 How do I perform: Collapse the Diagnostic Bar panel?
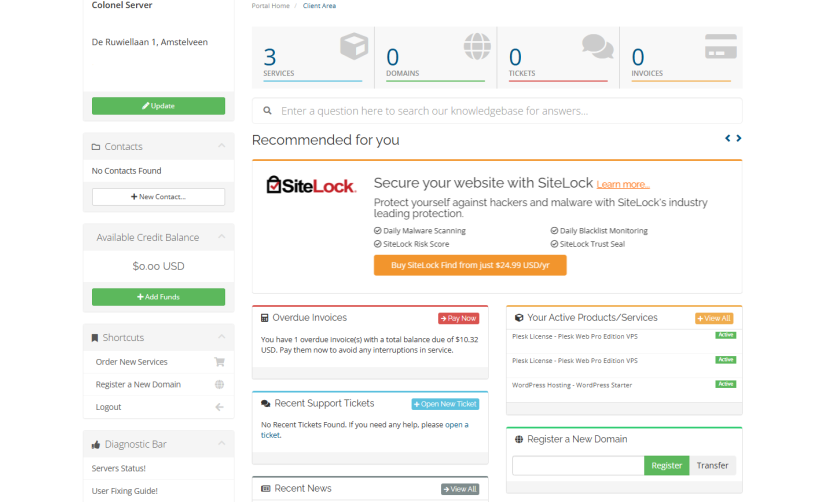click(221, 444)
